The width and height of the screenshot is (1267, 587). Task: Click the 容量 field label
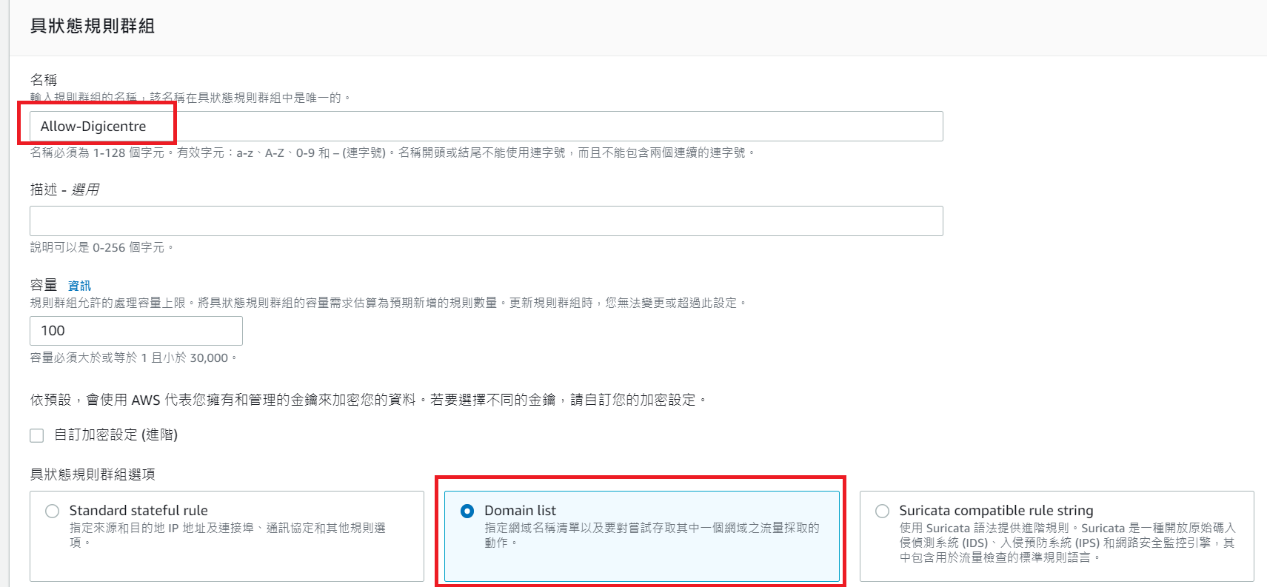44,286
